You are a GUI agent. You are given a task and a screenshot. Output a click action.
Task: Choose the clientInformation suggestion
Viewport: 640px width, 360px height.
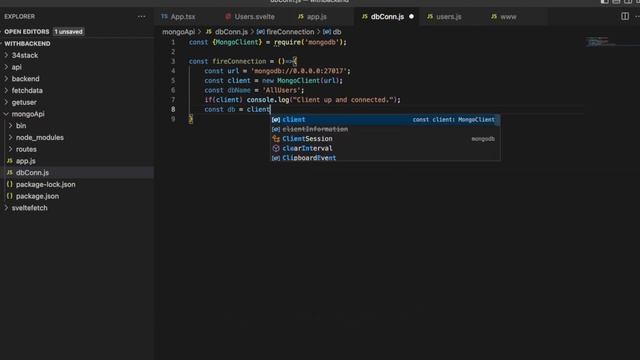click(385, 129)
